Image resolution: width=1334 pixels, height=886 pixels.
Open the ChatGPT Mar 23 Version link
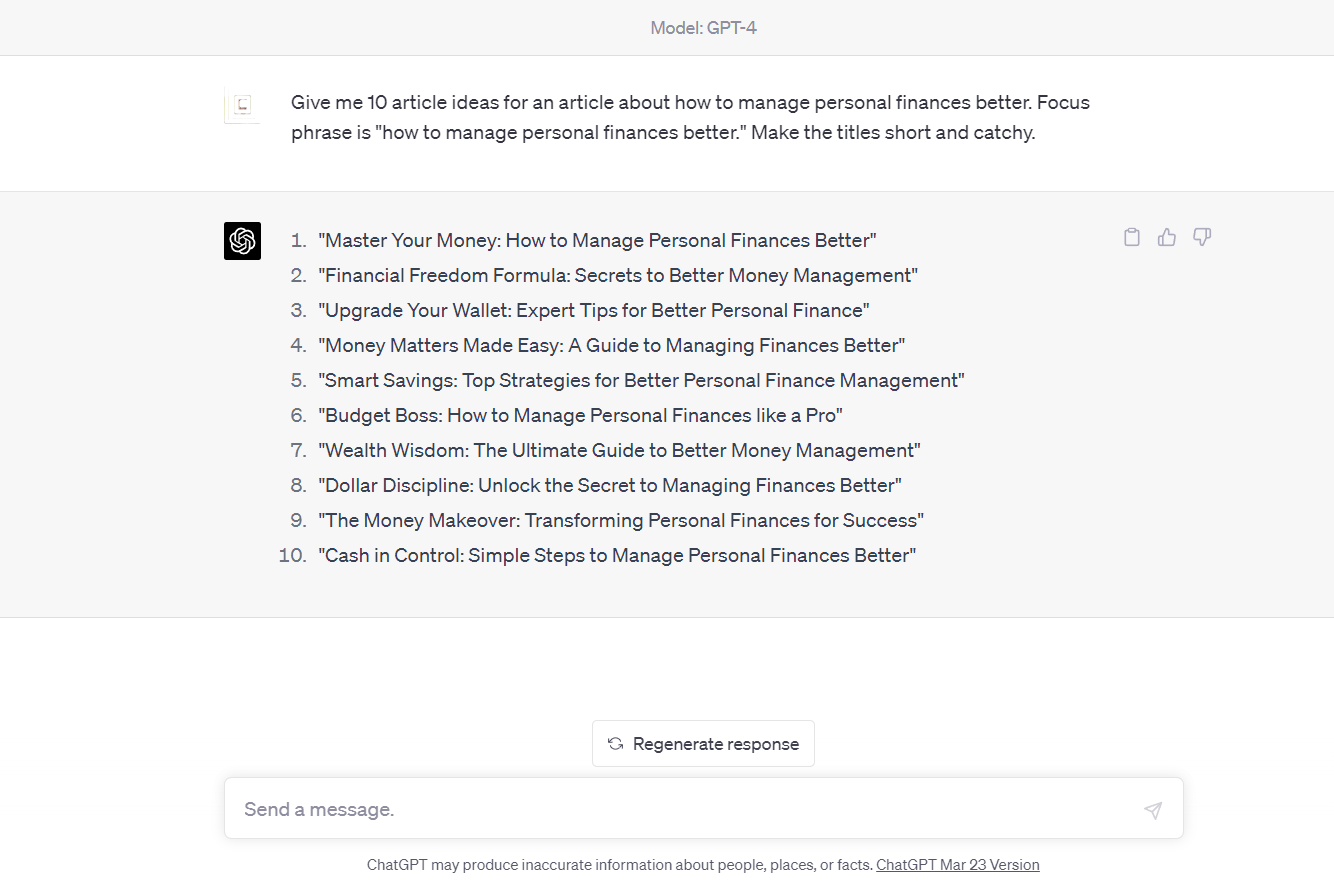click(957, 864)
